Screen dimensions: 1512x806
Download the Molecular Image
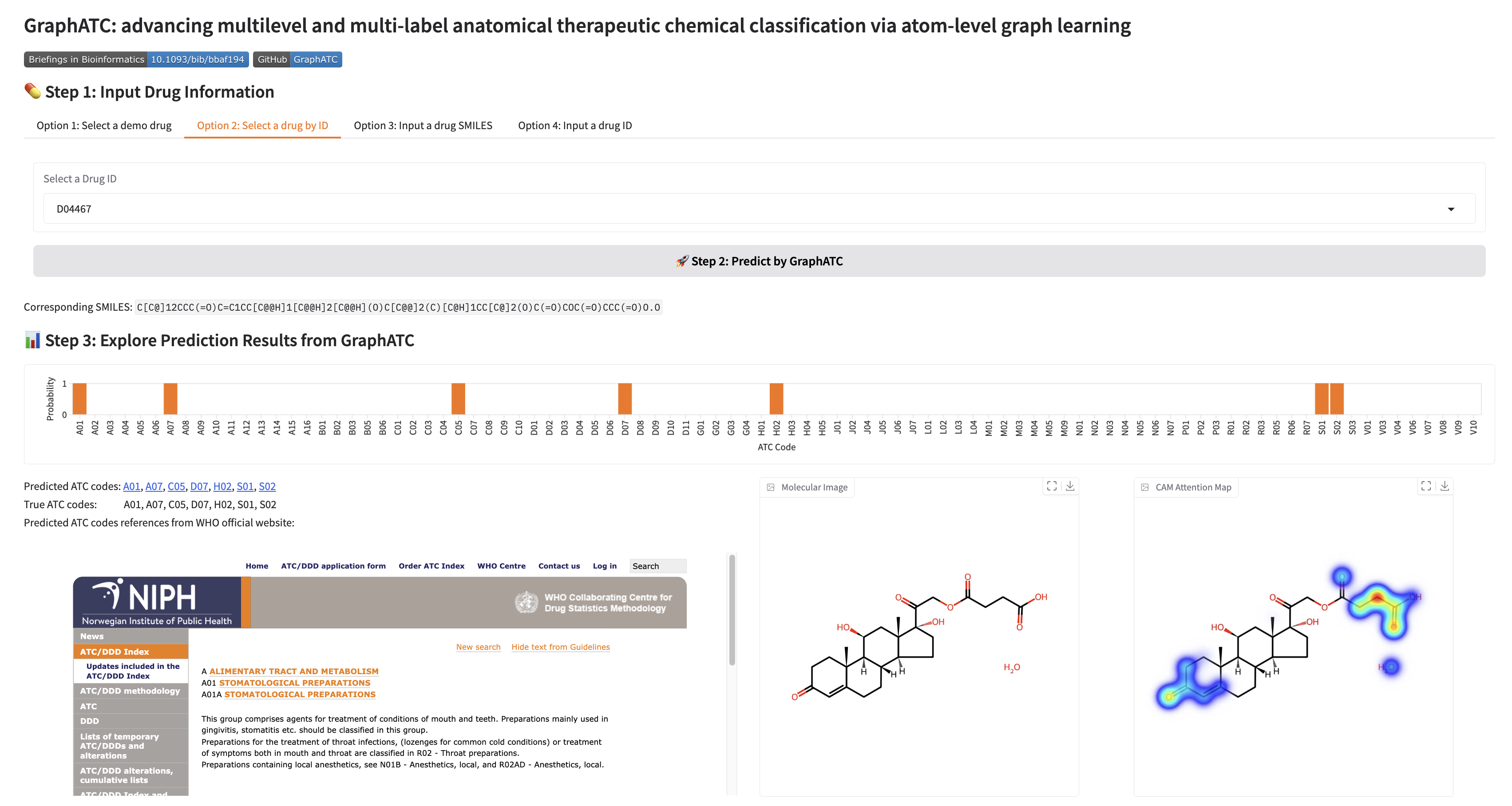1070,486
